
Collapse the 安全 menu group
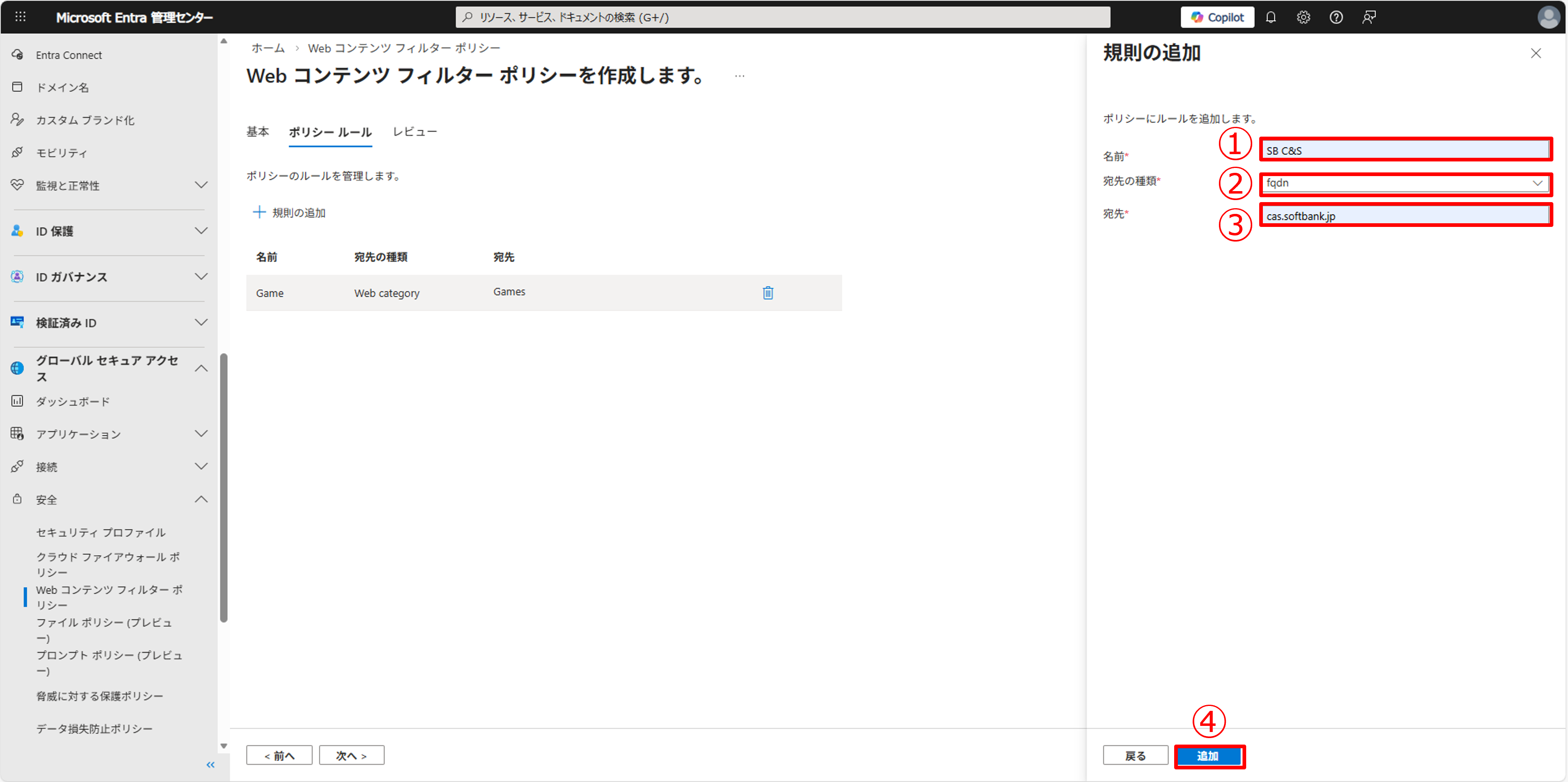pos(201,499)
